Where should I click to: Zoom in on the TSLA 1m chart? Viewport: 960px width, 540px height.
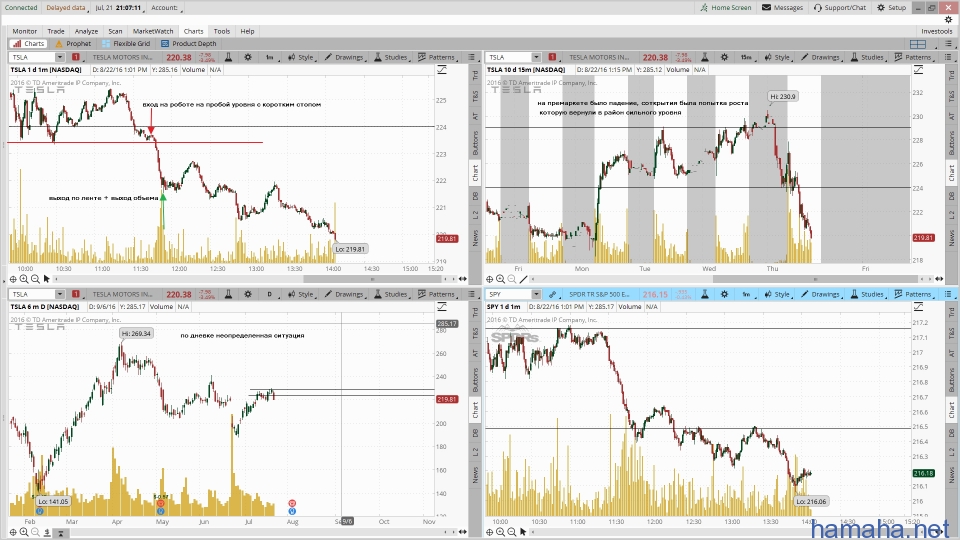[24, 279]
